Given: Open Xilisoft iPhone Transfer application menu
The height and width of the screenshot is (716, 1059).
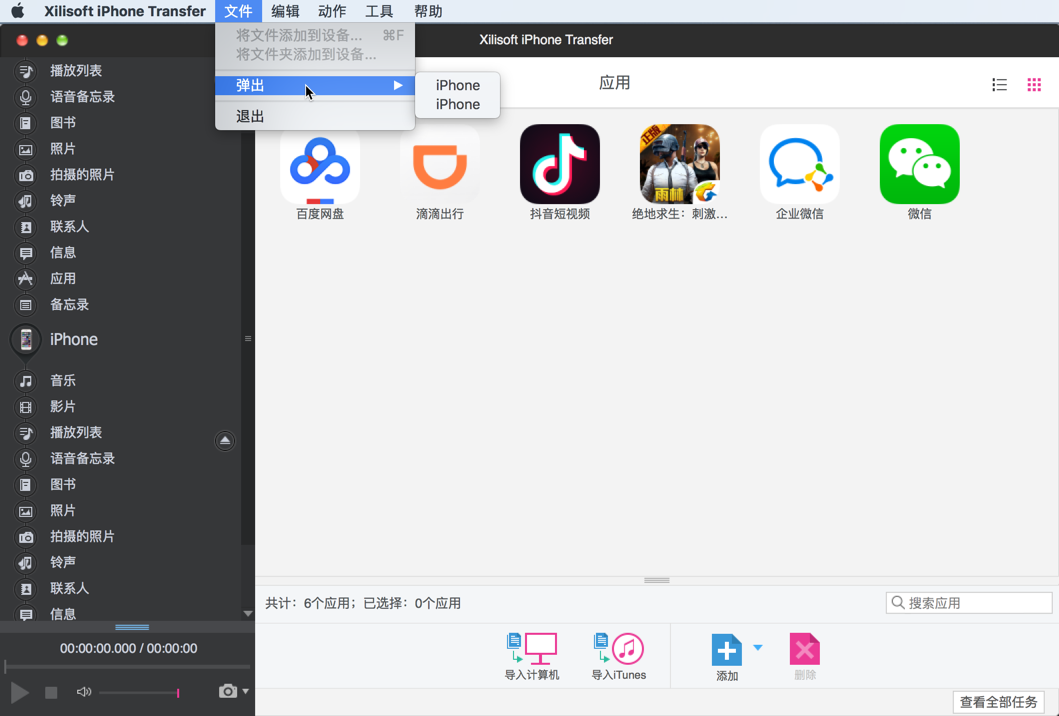Looking at the screenshot, I should coord(125,11).
